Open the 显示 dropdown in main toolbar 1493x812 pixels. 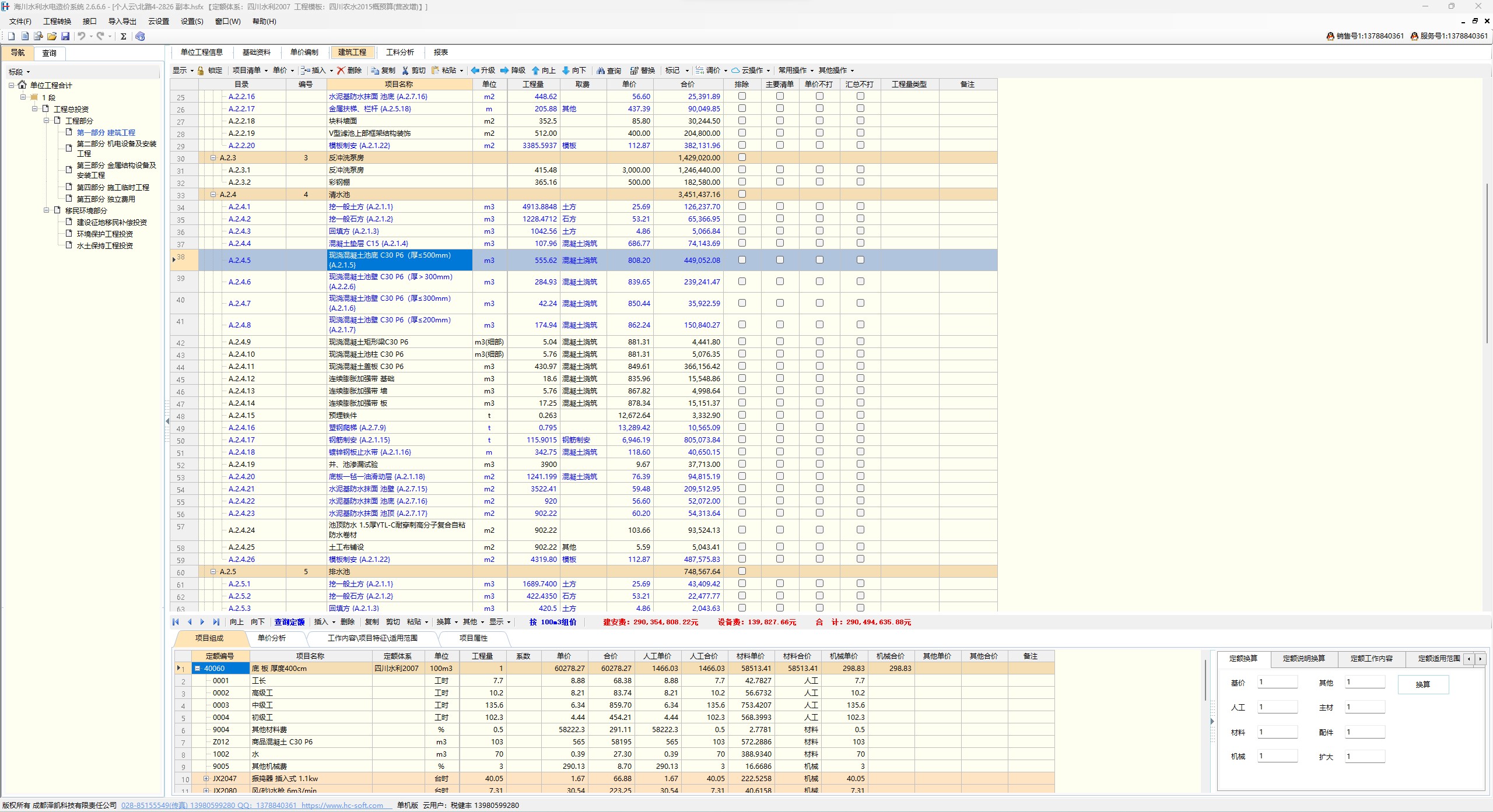(183, 71)
